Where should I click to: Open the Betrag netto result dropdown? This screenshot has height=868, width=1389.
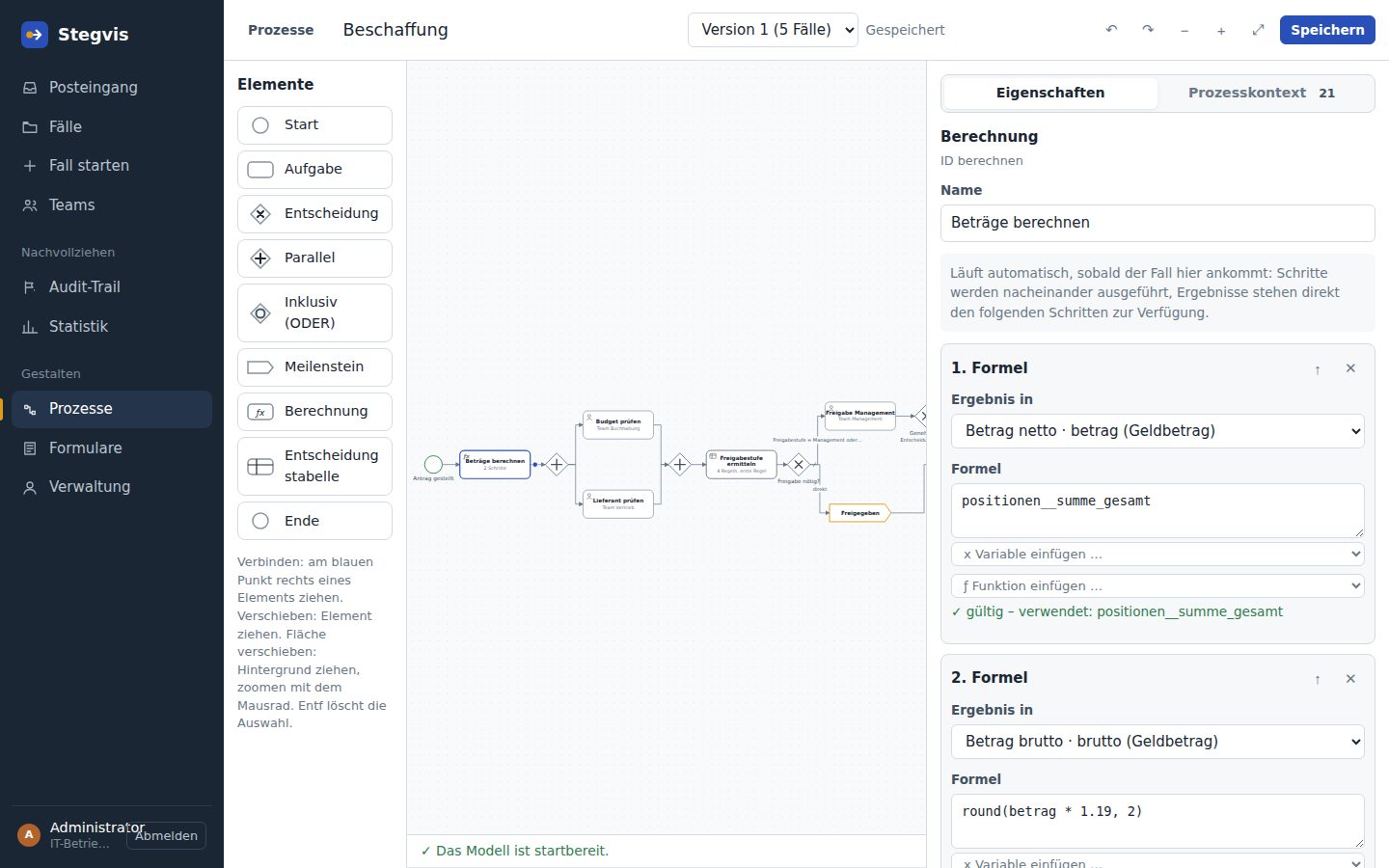tap(1157, 431)
